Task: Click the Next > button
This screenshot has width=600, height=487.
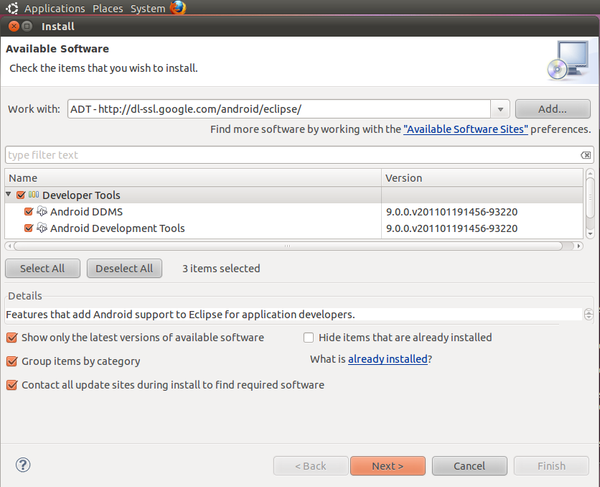Action: [388, 466]
